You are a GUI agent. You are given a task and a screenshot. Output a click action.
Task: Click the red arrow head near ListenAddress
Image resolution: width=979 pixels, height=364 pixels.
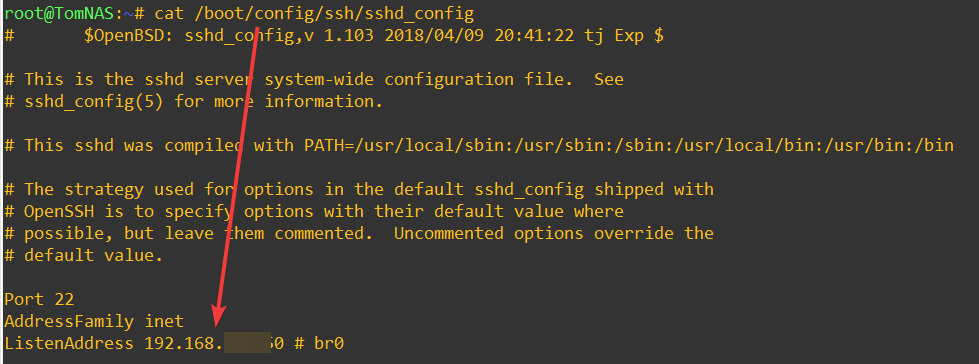pyautogui.click(x=219, y=314)
